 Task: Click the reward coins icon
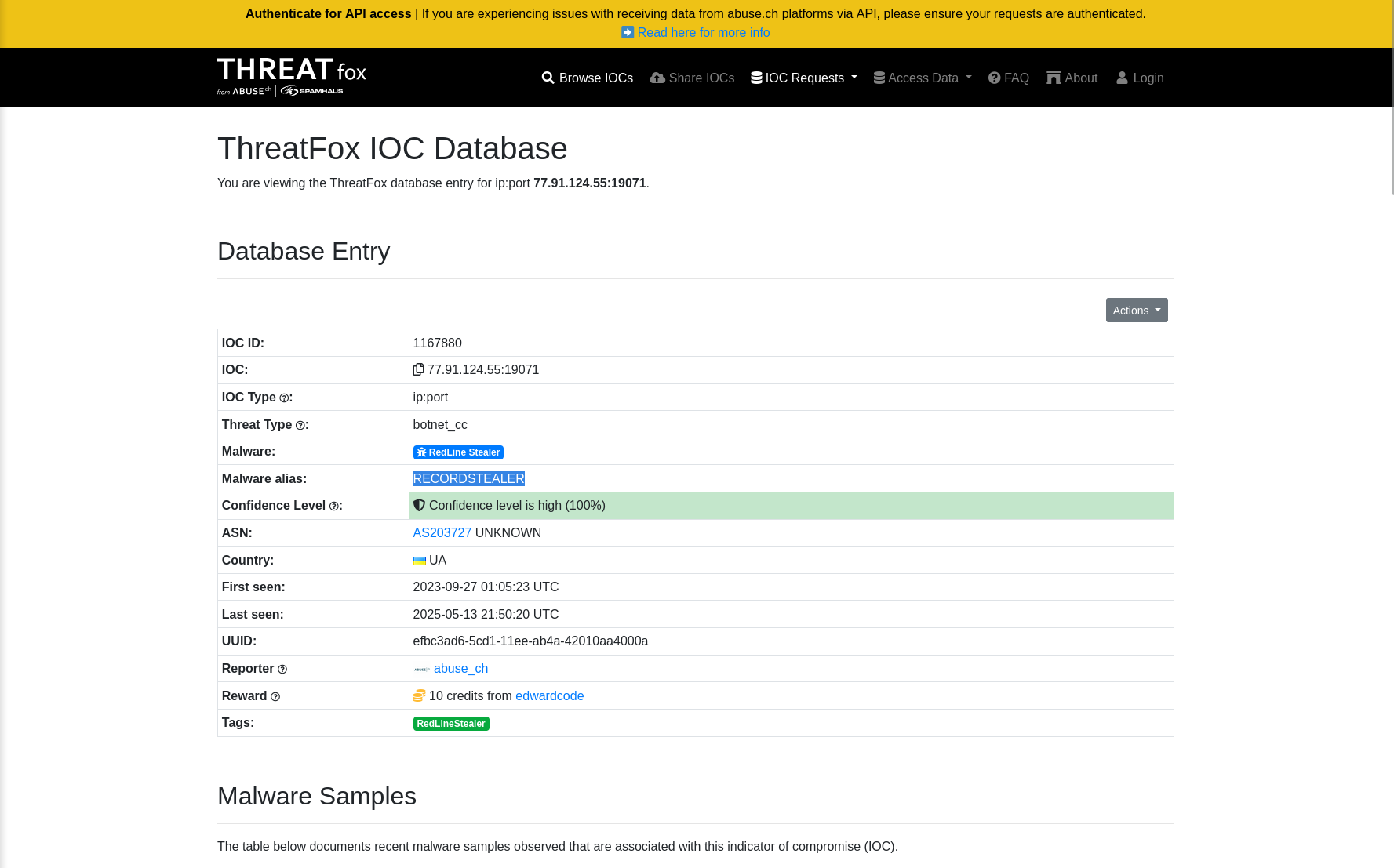[420, 695]
